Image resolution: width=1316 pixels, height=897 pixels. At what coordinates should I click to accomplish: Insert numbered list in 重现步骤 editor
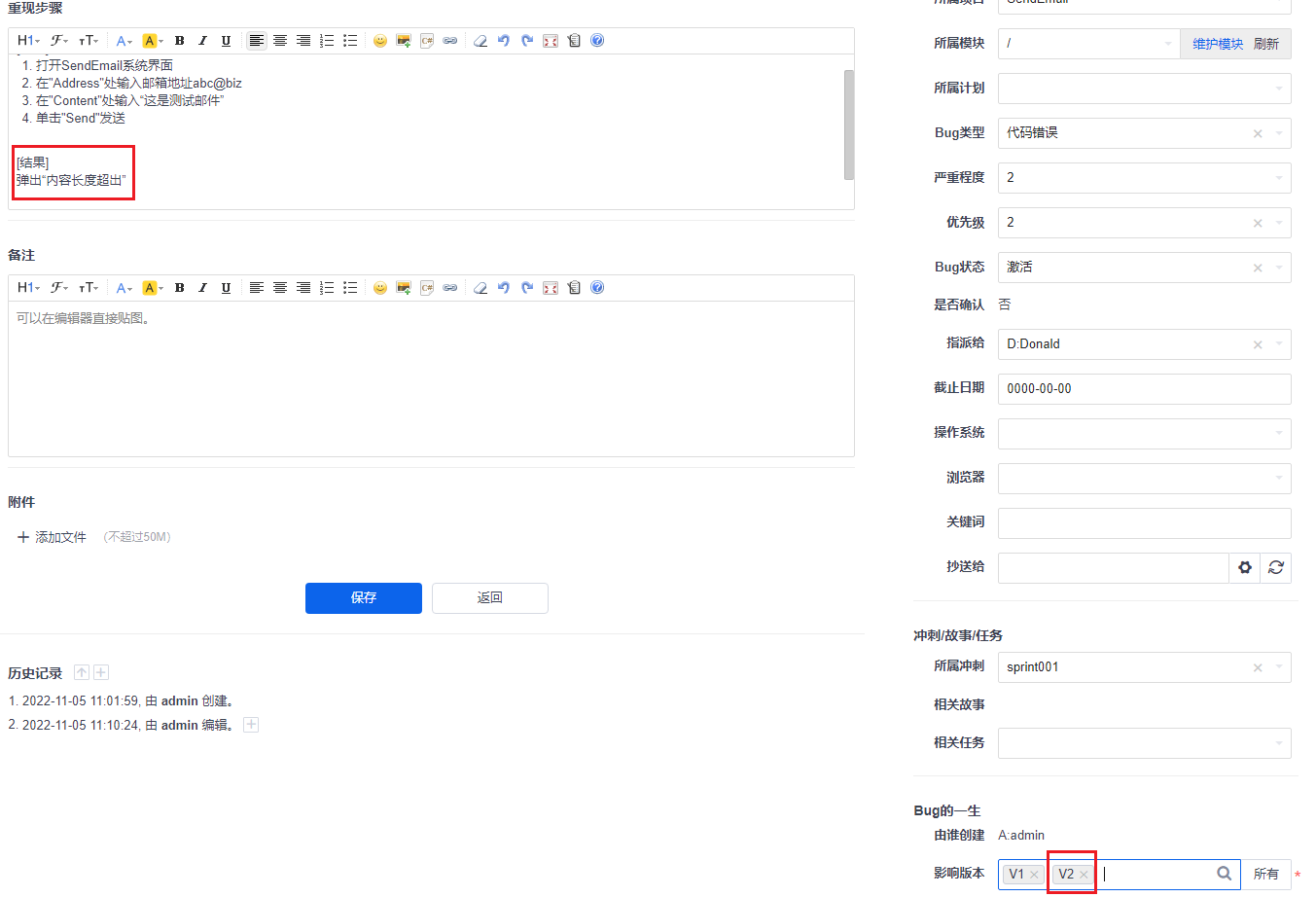[x=327, y=41]
